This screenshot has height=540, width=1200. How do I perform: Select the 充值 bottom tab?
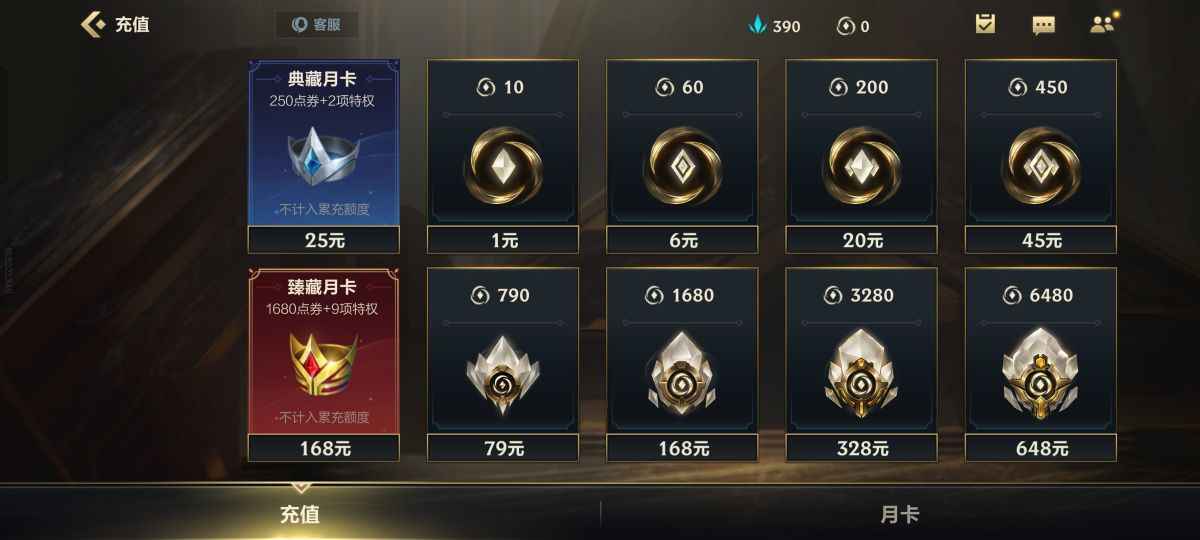click(300, 514)
